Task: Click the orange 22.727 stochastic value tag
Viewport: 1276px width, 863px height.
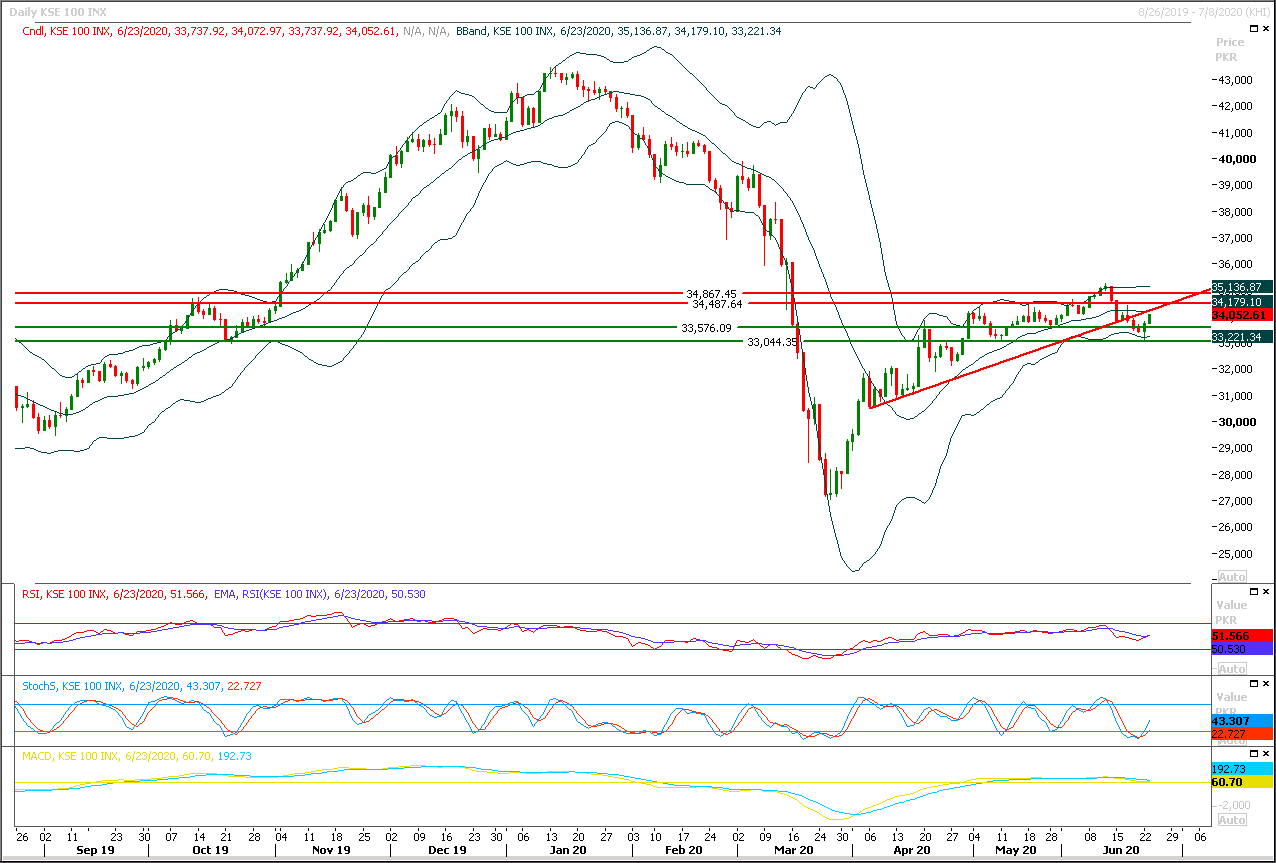Action: click(x=1241, y=734)
